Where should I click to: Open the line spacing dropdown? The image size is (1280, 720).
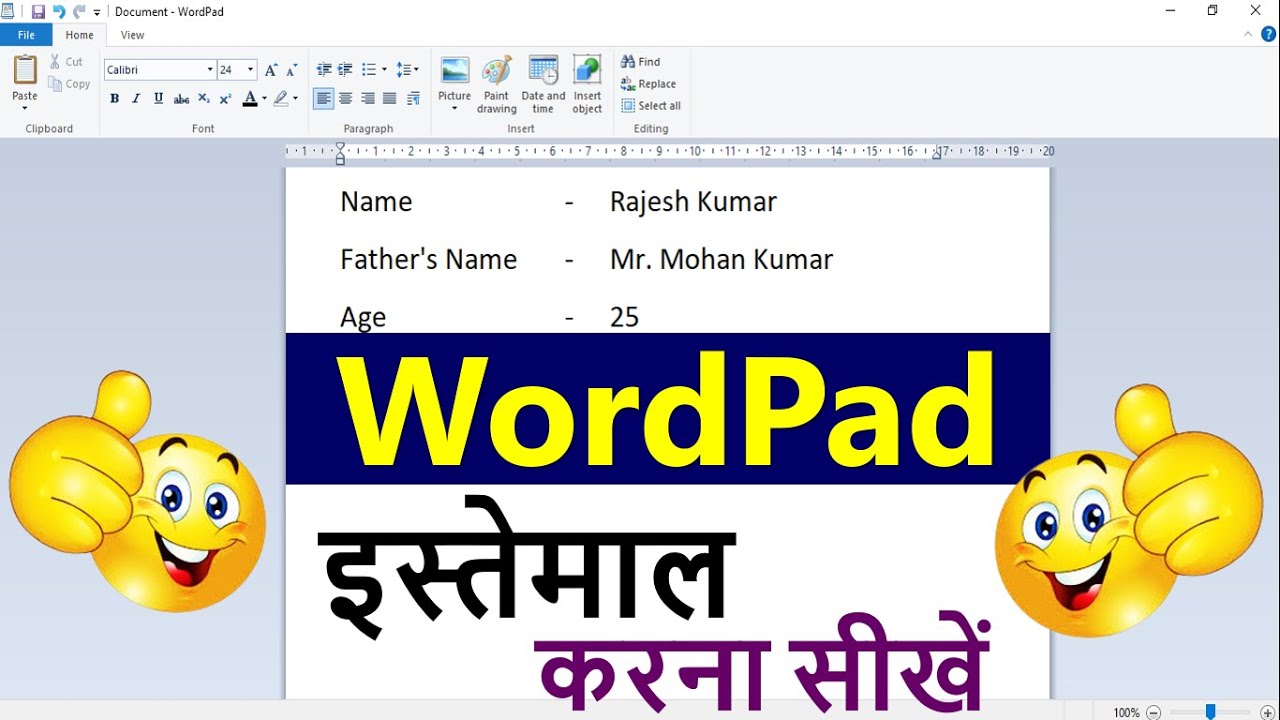(x=407, y=70)
